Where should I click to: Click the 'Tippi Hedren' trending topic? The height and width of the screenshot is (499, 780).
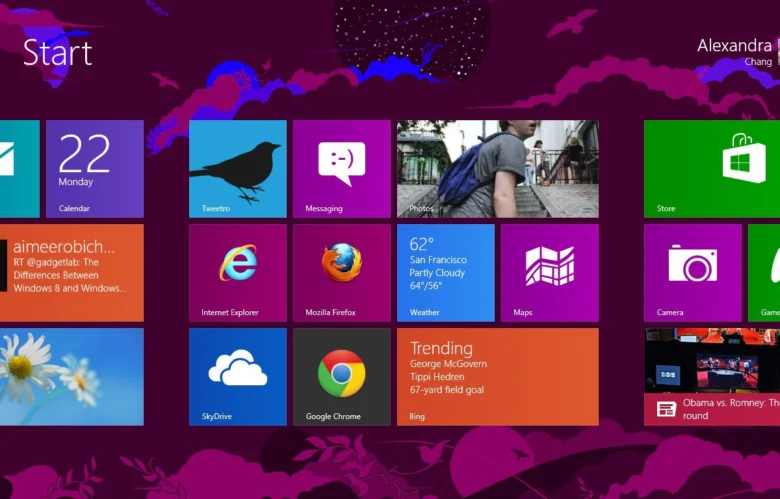pyautogui.click(x=437, y=377)
